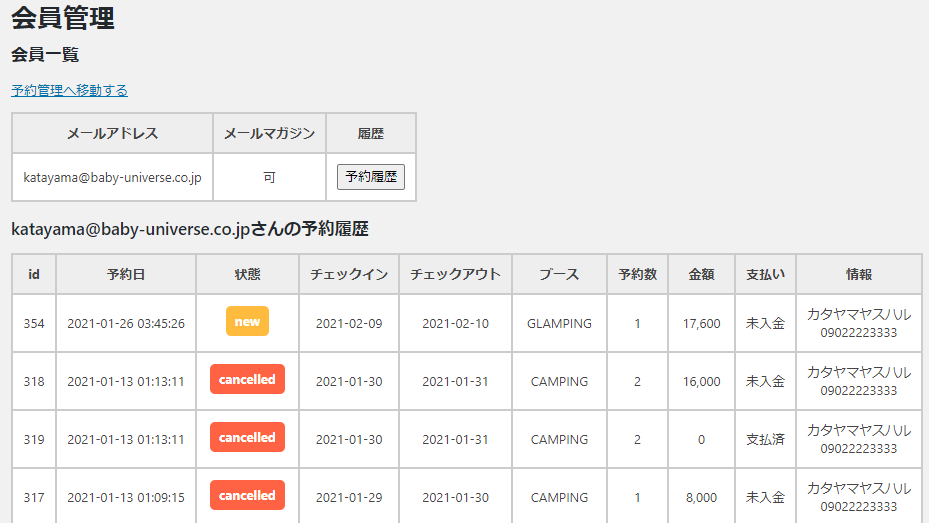Select reservation id 354 cell
This screenshot has height=523, width=929.
pyautogui.click(x=34, y=323)
